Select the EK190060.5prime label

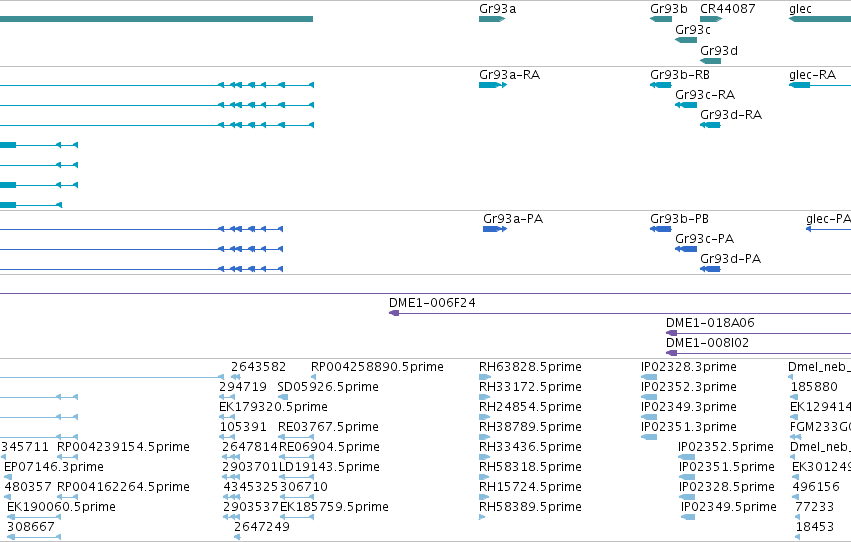point(61,507)
